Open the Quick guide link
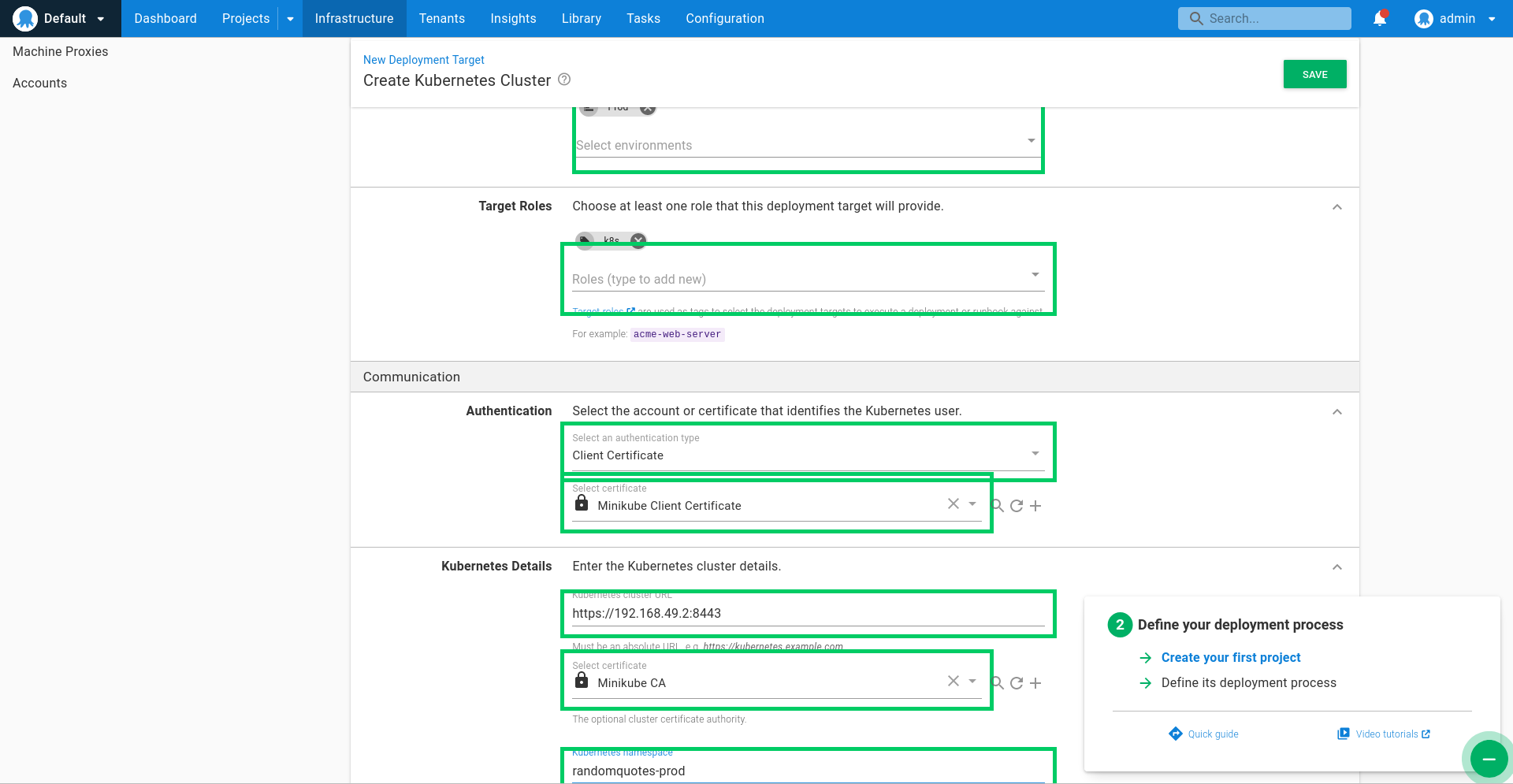1513x784 pixels. tap(1213, 734)
